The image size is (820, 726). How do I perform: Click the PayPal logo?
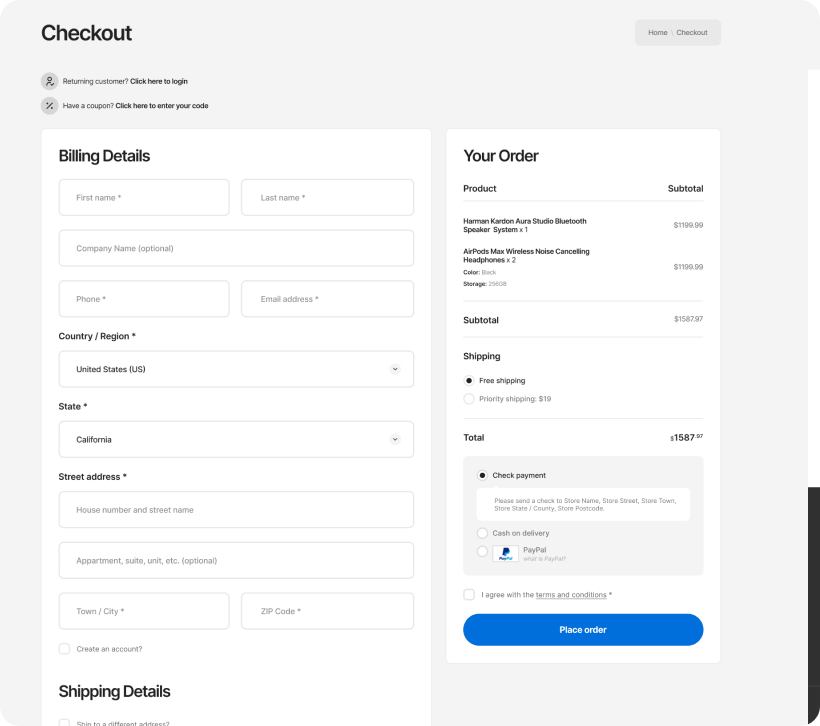[x=505, y=553]
